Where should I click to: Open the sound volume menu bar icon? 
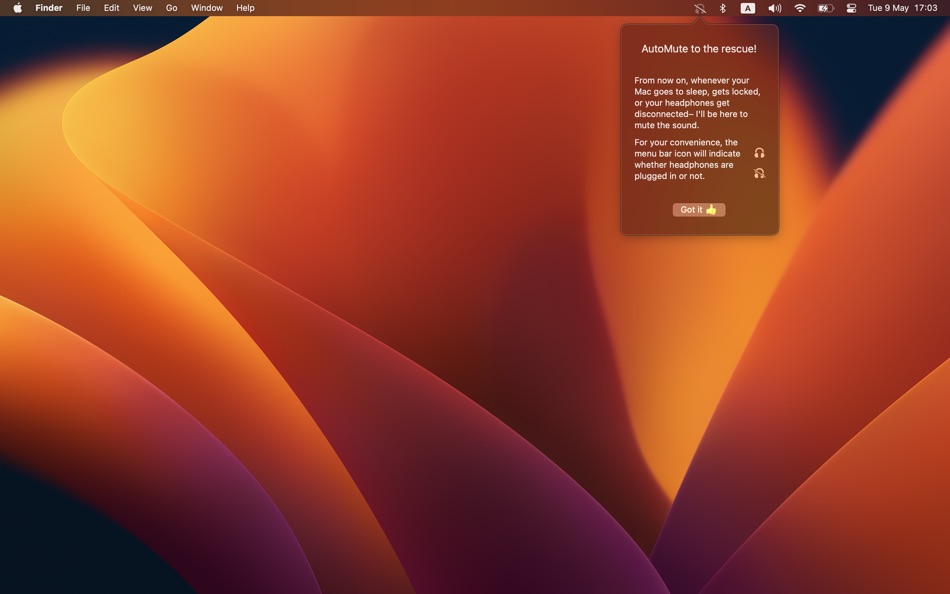click(x=774, y=8)
